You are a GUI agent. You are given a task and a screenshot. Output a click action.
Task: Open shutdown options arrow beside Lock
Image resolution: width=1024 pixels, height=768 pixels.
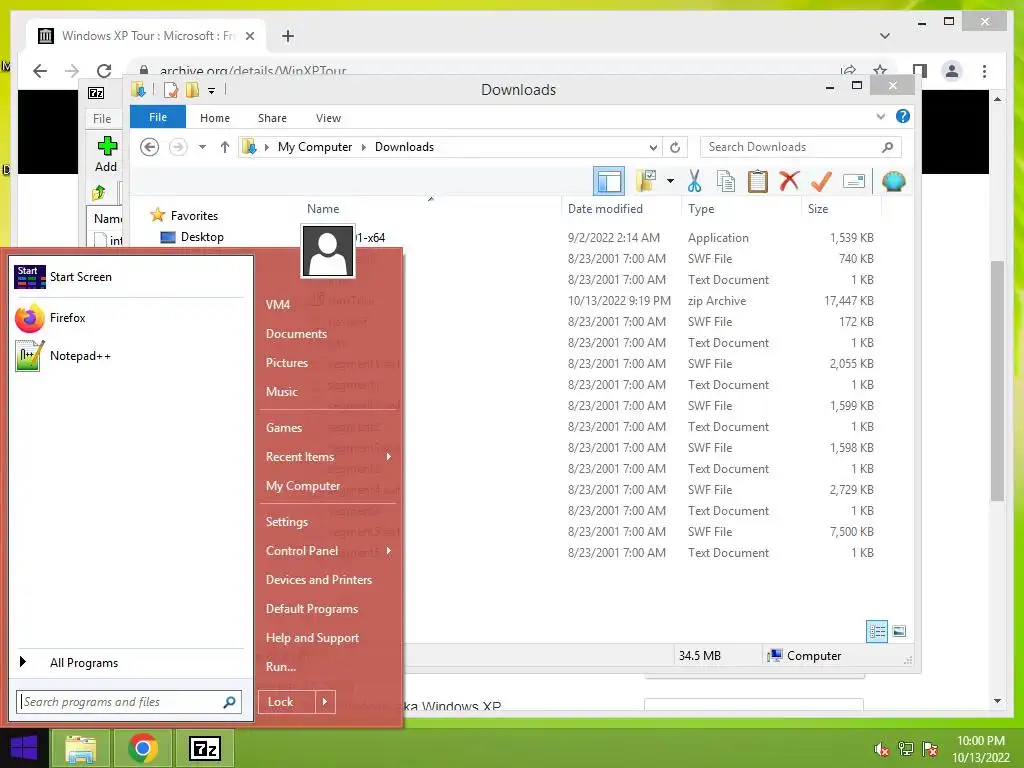[x=325, y=702]
